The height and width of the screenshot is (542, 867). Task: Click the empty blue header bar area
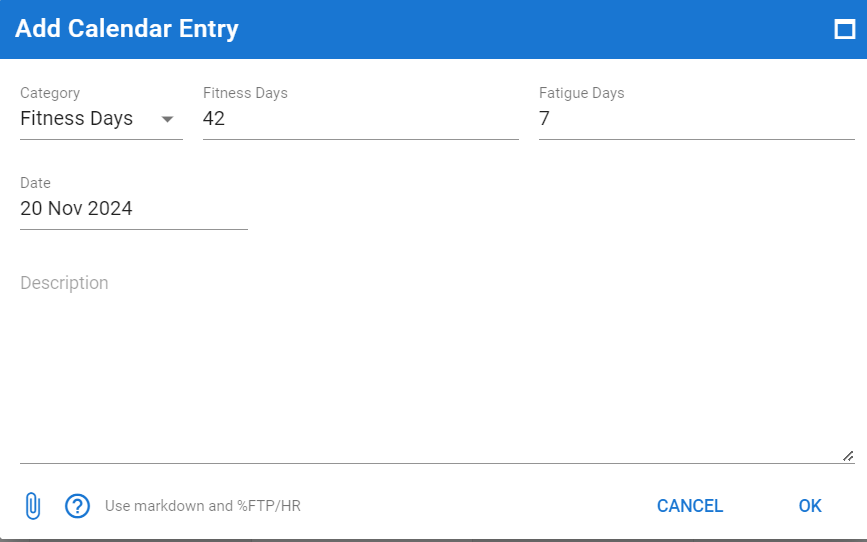pyautogui.click(x=531, y=29)
